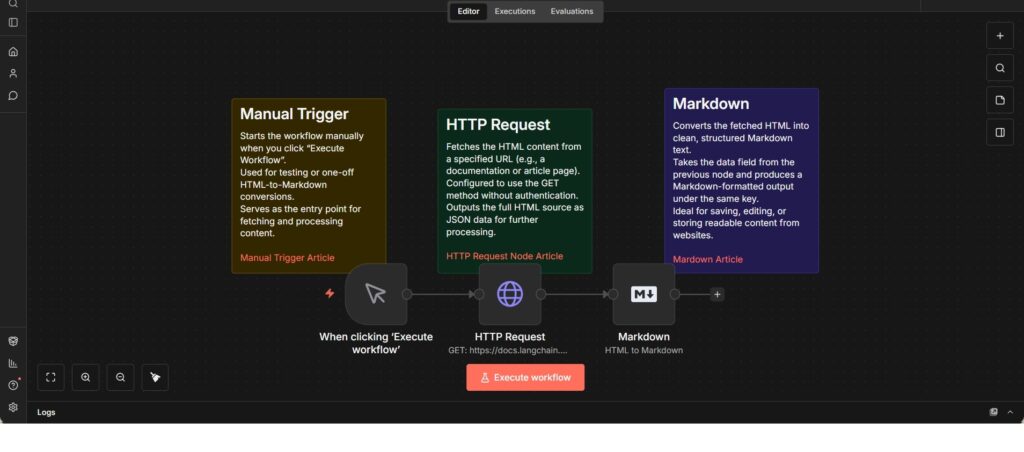The height and width of the screenshot is (452, 1024).
Task: Zoom out of the workflow canvas
Action: coord(120,377)
